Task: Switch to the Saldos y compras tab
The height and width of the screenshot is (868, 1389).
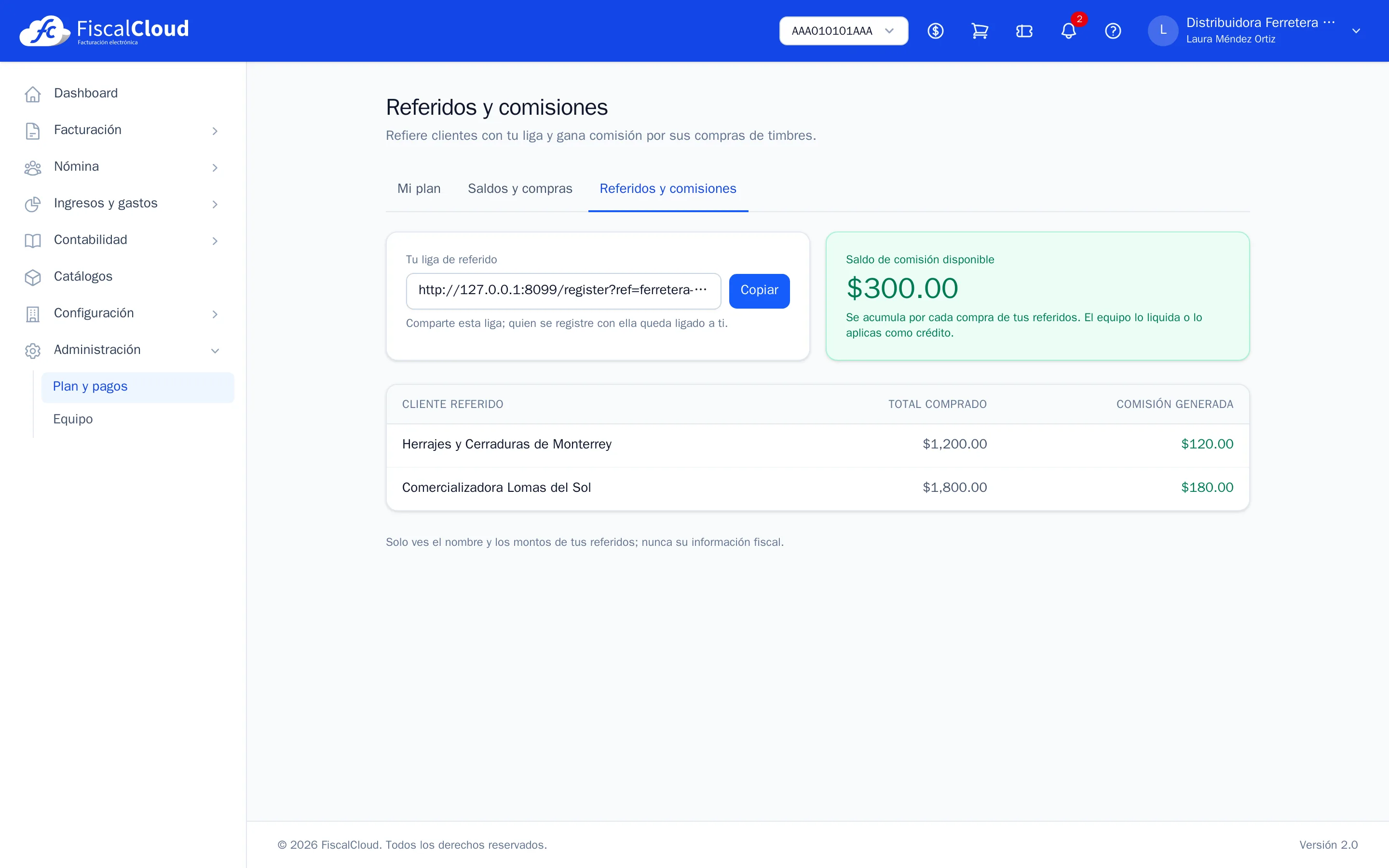Action: 520,189
